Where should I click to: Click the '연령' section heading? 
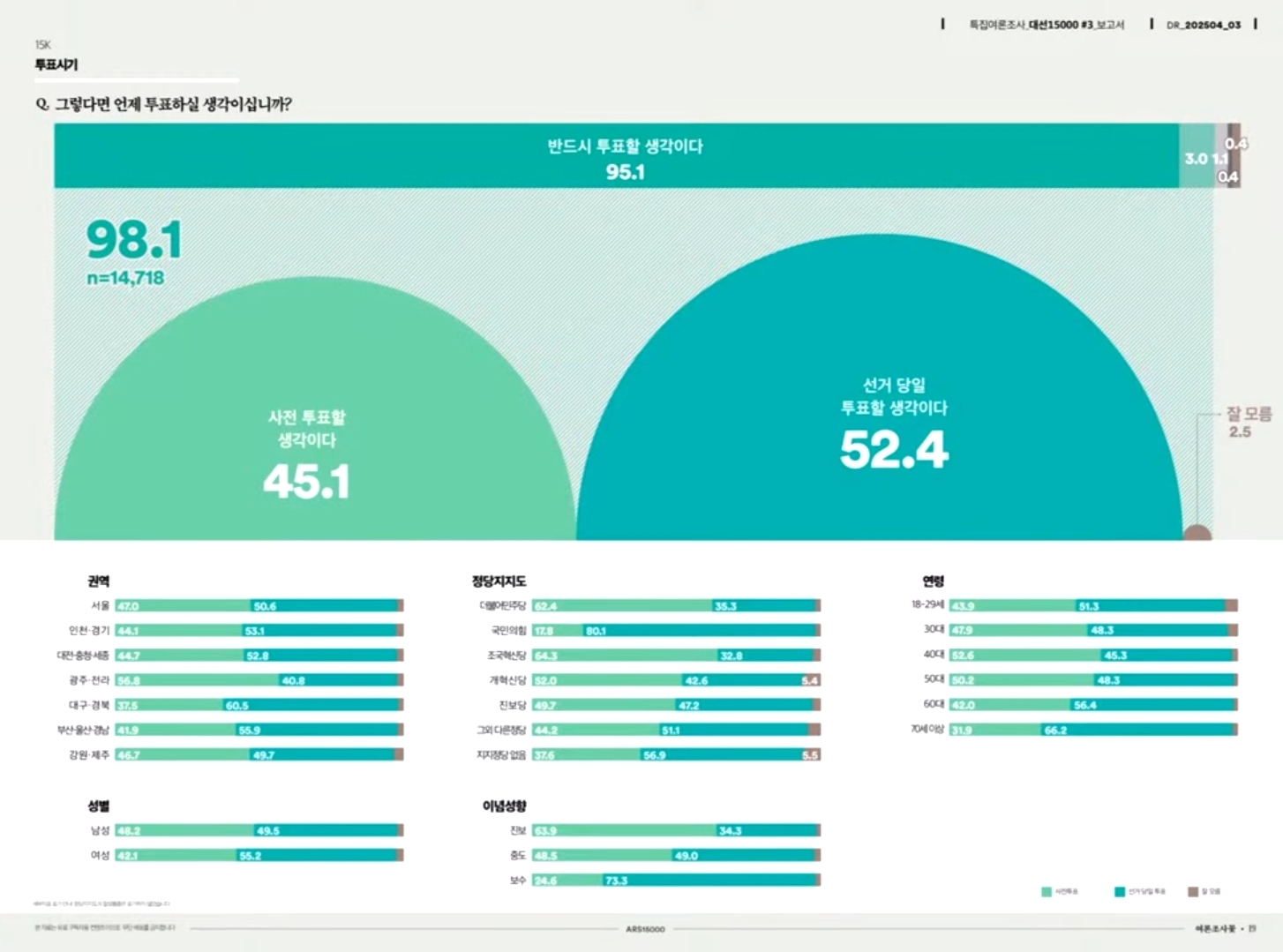[x=934, y=581]
